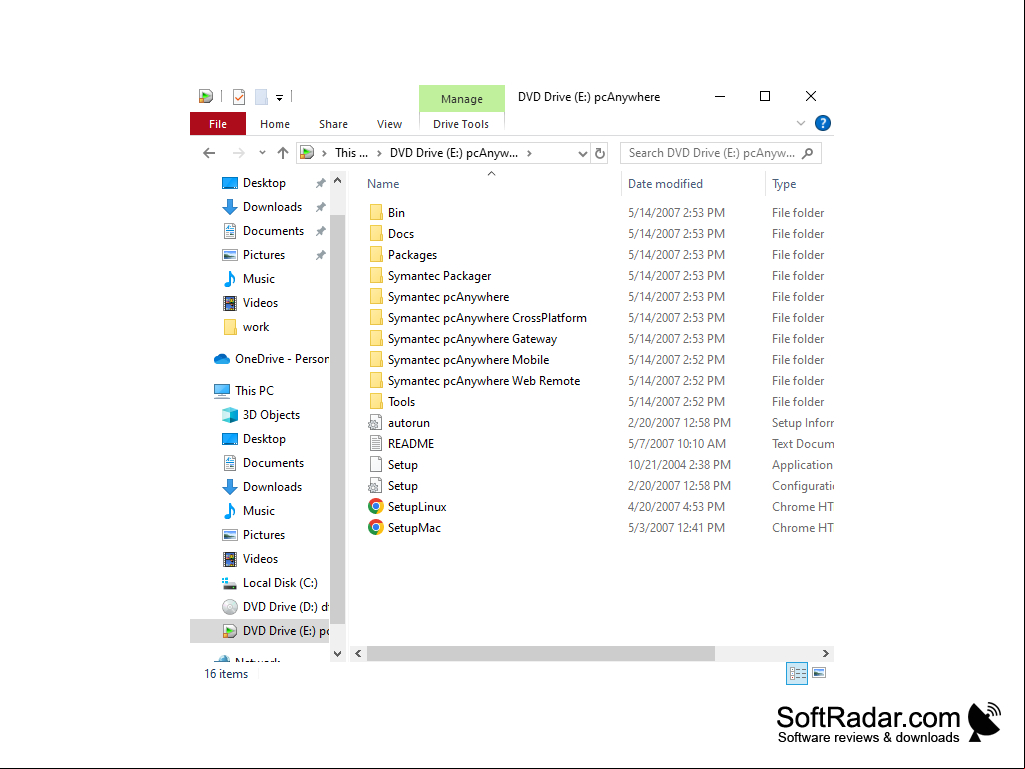Select the autorun setup information file icon
Viewport: 1025px width, 769px height.
point(376,422)
